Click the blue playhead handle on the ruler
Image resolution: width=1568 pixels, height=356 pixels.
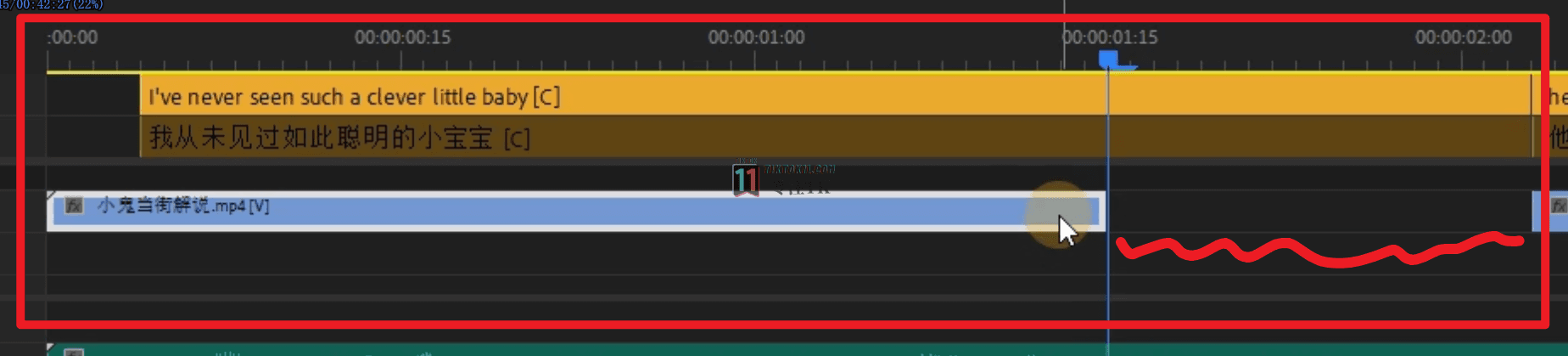(x=1110, y=59)
